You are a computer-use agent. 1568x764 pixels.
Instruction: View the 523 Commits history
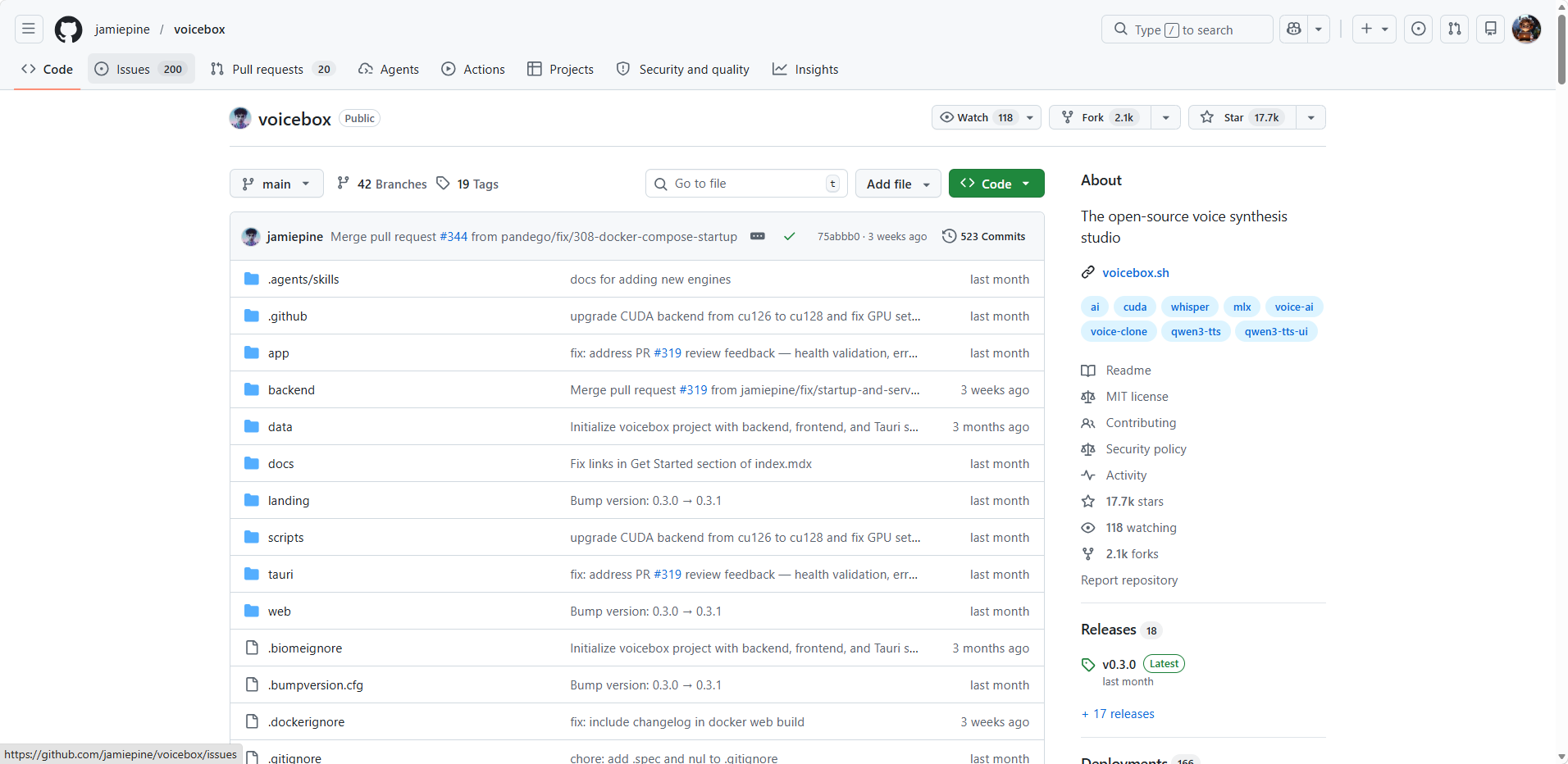pos(983,236)
